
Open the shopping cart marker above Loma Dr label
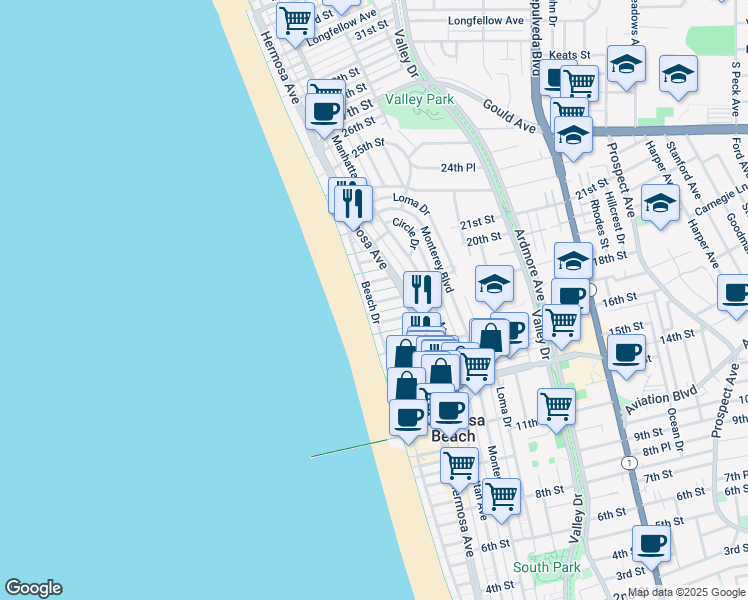click(x=475, y=368)
